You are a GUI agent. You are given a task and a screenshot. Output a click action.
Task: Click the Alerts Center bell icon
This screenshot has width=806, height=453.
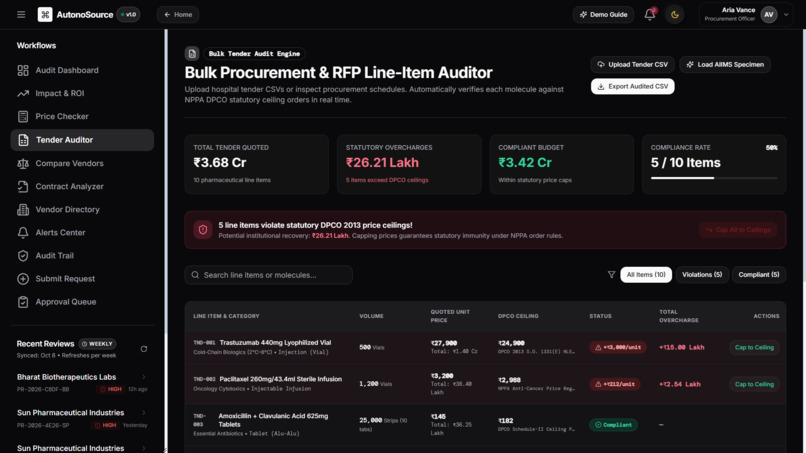tap(23, 232)
